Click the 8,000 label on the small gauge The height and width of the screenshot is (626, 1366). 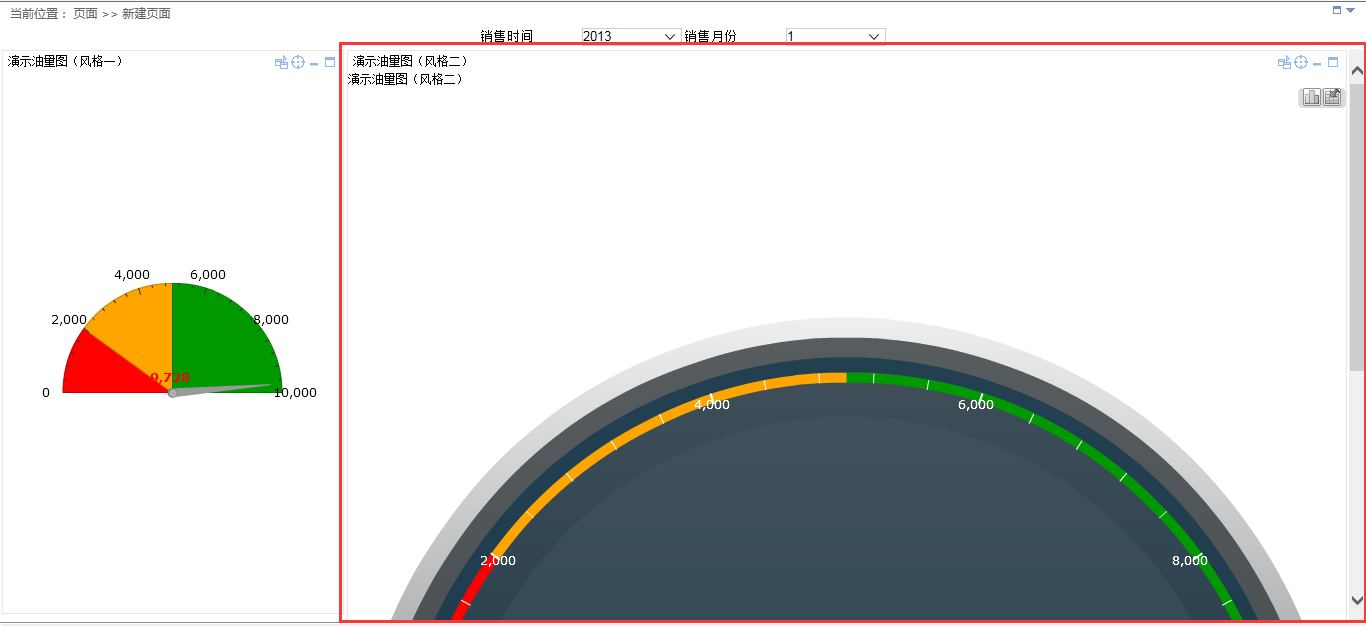271,320
